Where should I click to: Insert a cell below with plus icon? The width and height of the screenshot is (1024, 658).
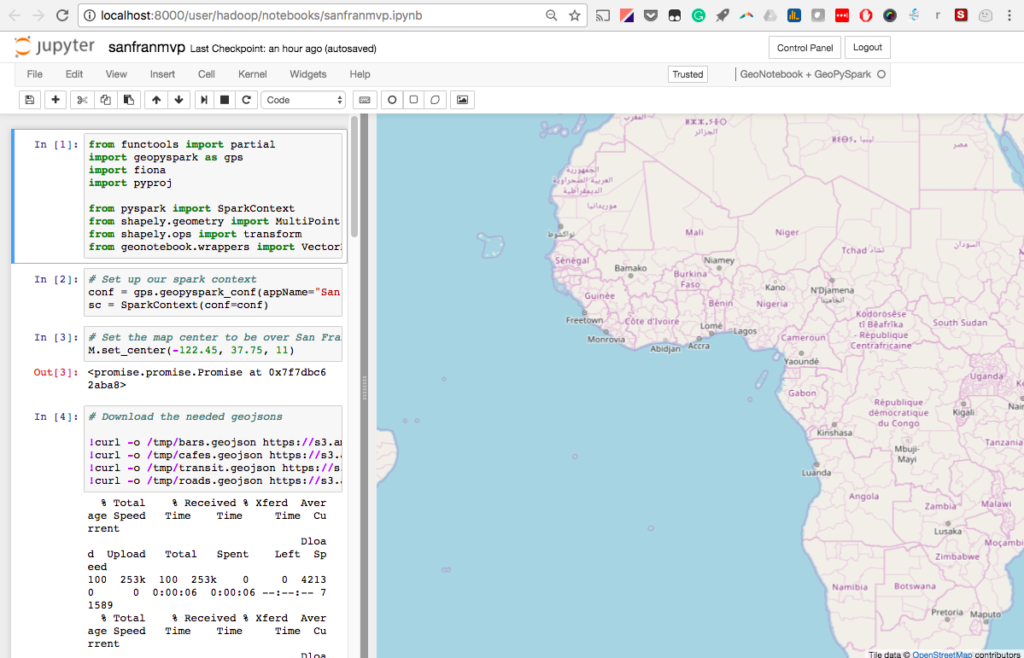(x=55, y=100)
